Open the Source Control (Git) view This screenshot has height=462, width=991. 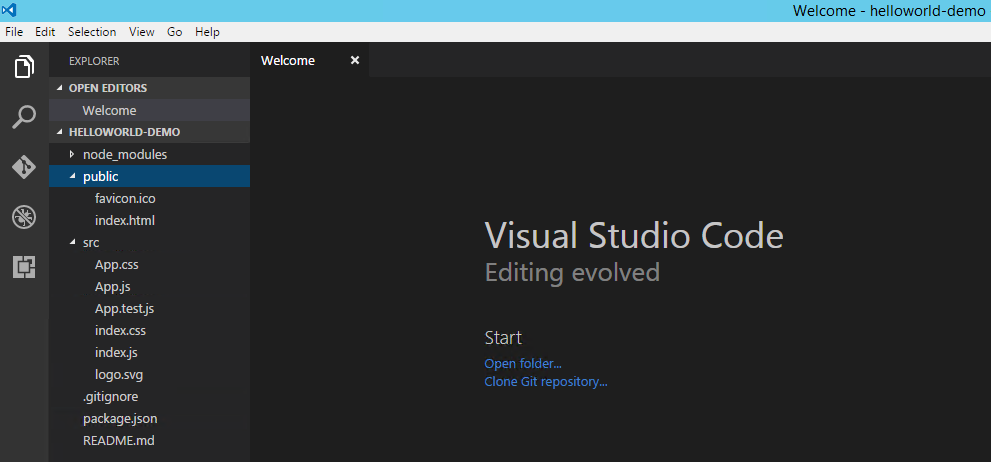24,166
